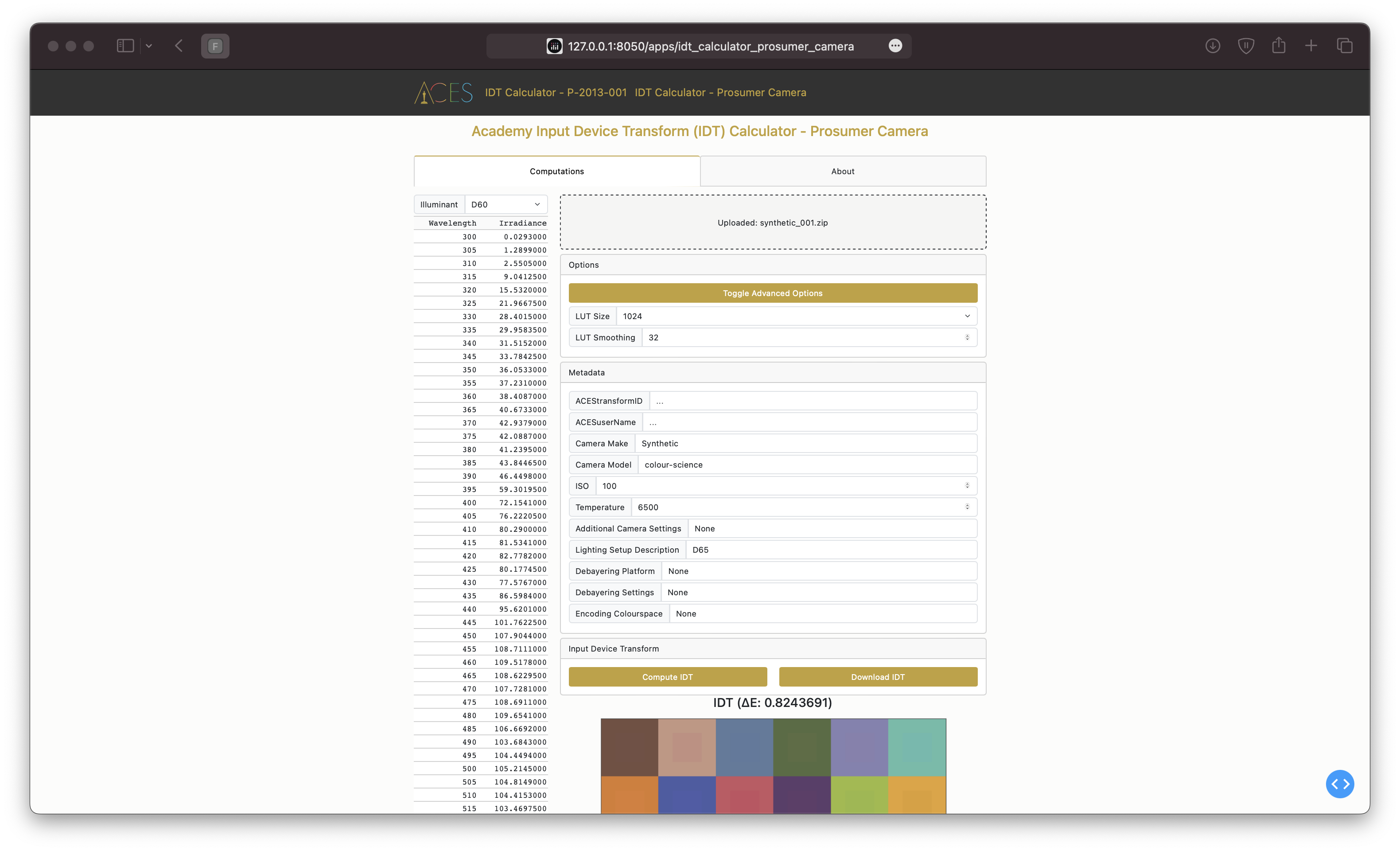This screenshot has height=851, width=1400.
Task: Open Safari downloads icon
Action: coord(1213,46)
